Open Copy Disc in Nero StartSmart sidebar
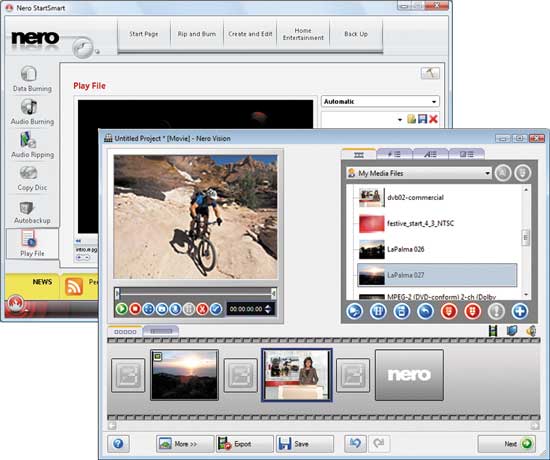Viewport: 550px width, 460px height. 32,178
